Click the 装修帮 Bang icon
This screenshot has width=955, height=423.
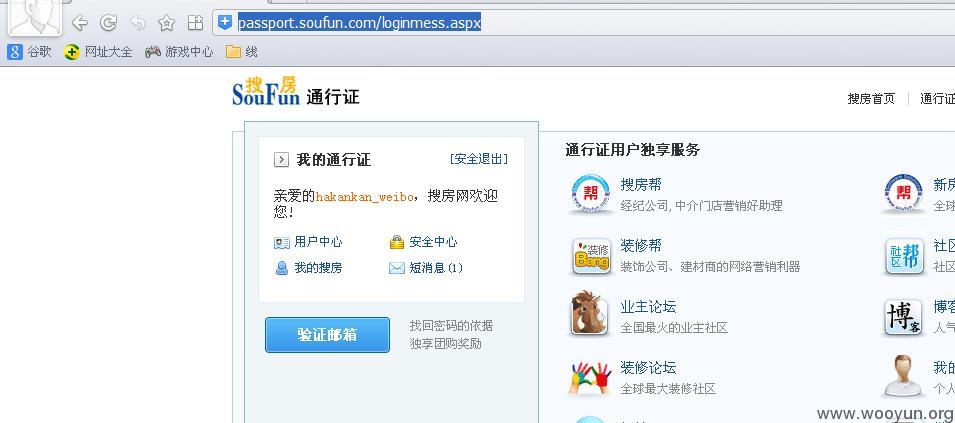(591, 256)
